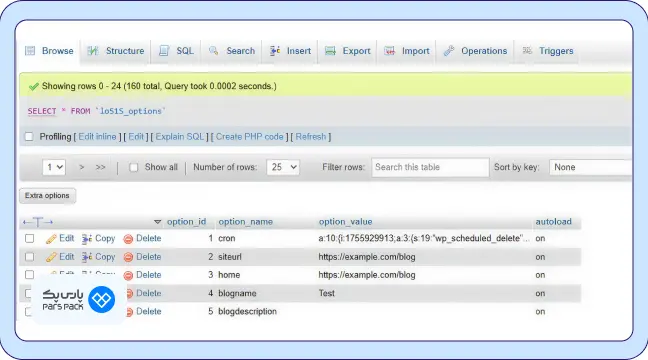Focus the Search this table field
648x360 pixels.
click(x=430, y=167)
